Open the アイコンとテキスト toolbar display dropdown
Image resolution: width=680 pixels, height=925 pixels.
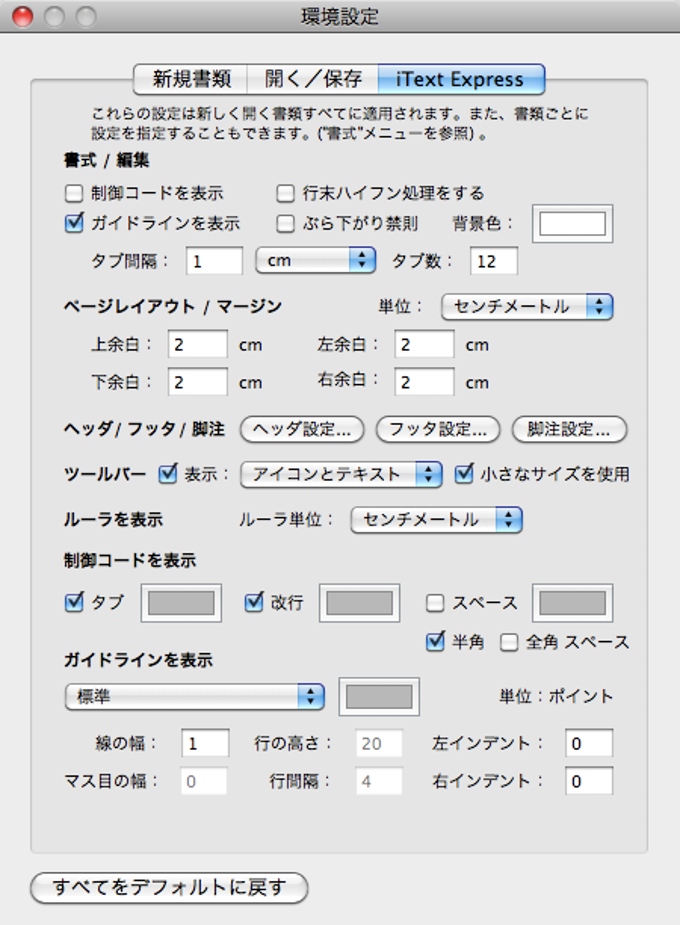coord(341,474)
